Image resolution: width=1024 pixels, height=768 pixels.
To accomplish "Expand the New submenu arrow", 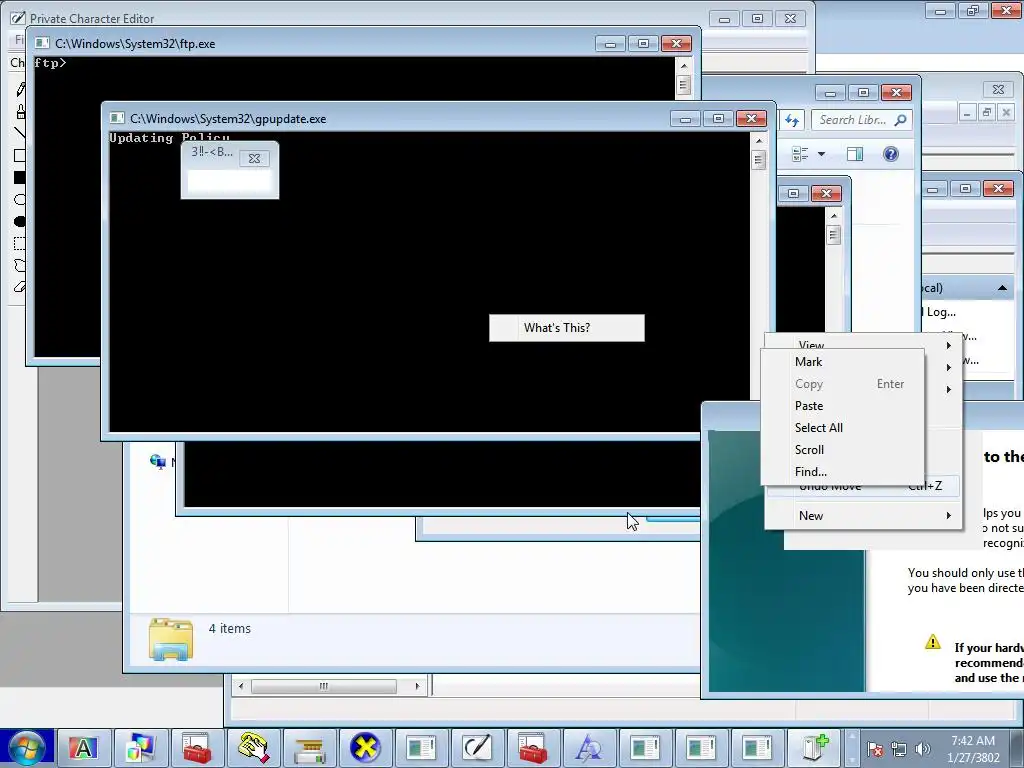I will (x=948, y=515).
